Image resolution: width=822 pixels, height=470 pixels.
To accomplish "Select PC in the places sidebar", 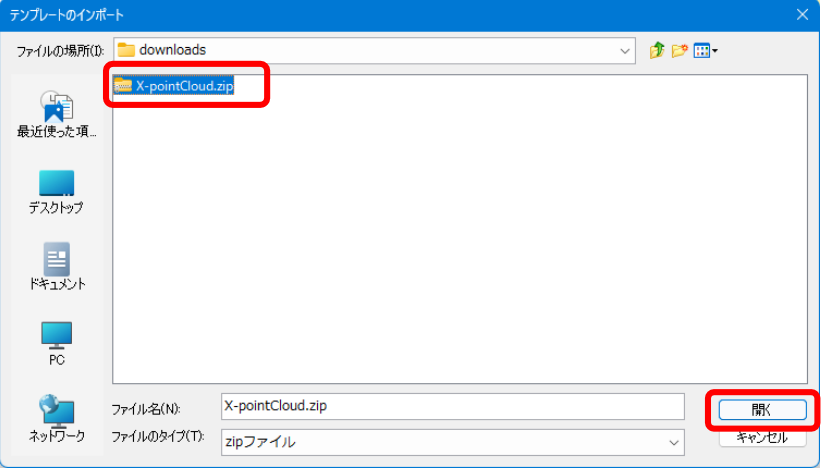I will tap(57, 344).
